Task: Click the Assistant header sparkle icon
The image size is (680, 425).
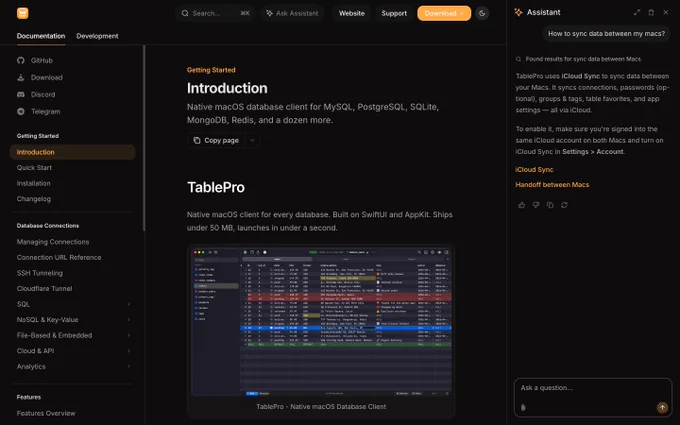Action: click(518, 13)
